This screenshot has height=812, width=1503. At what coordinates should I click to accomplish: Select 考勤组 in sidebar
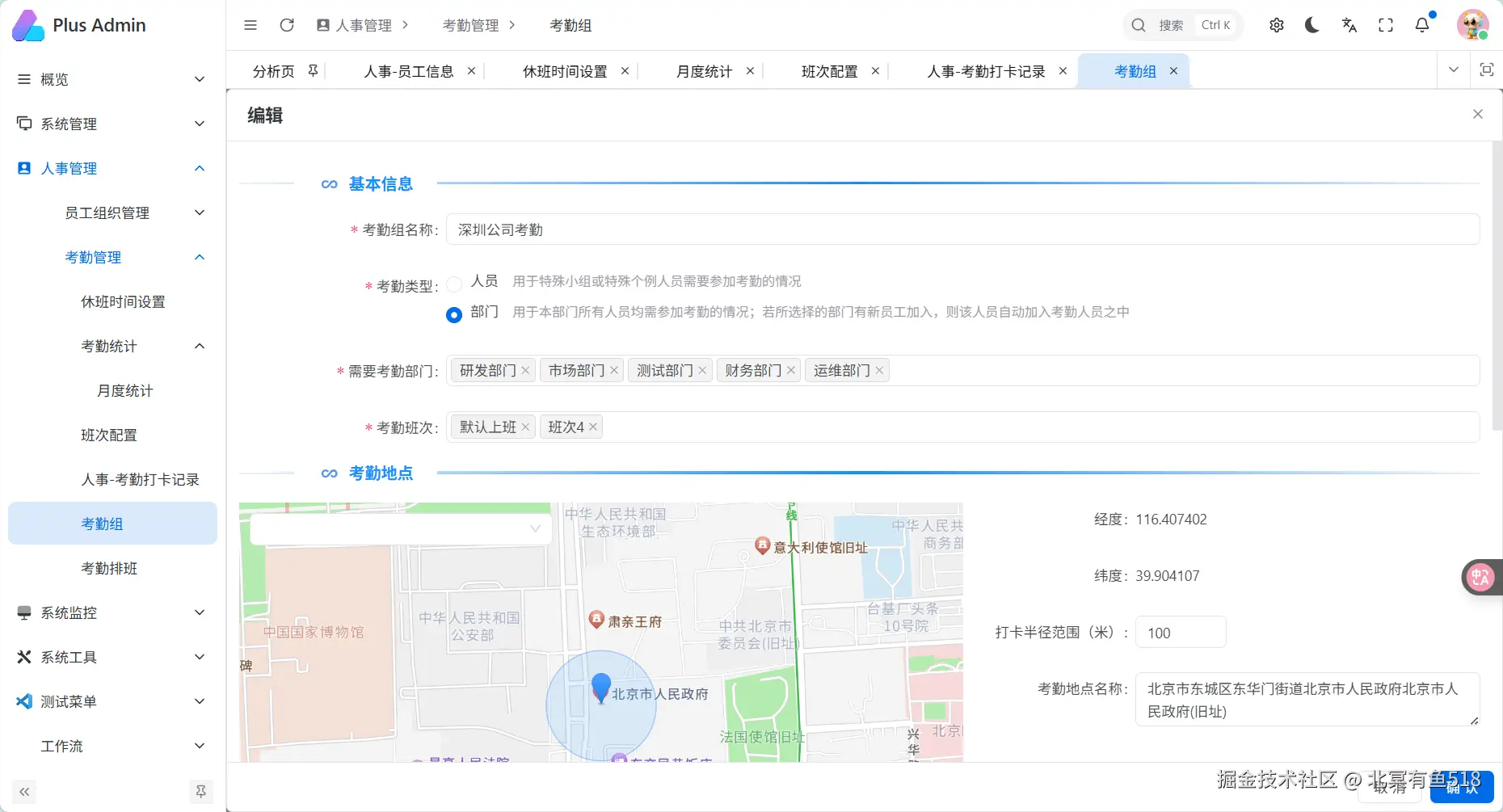112,524
